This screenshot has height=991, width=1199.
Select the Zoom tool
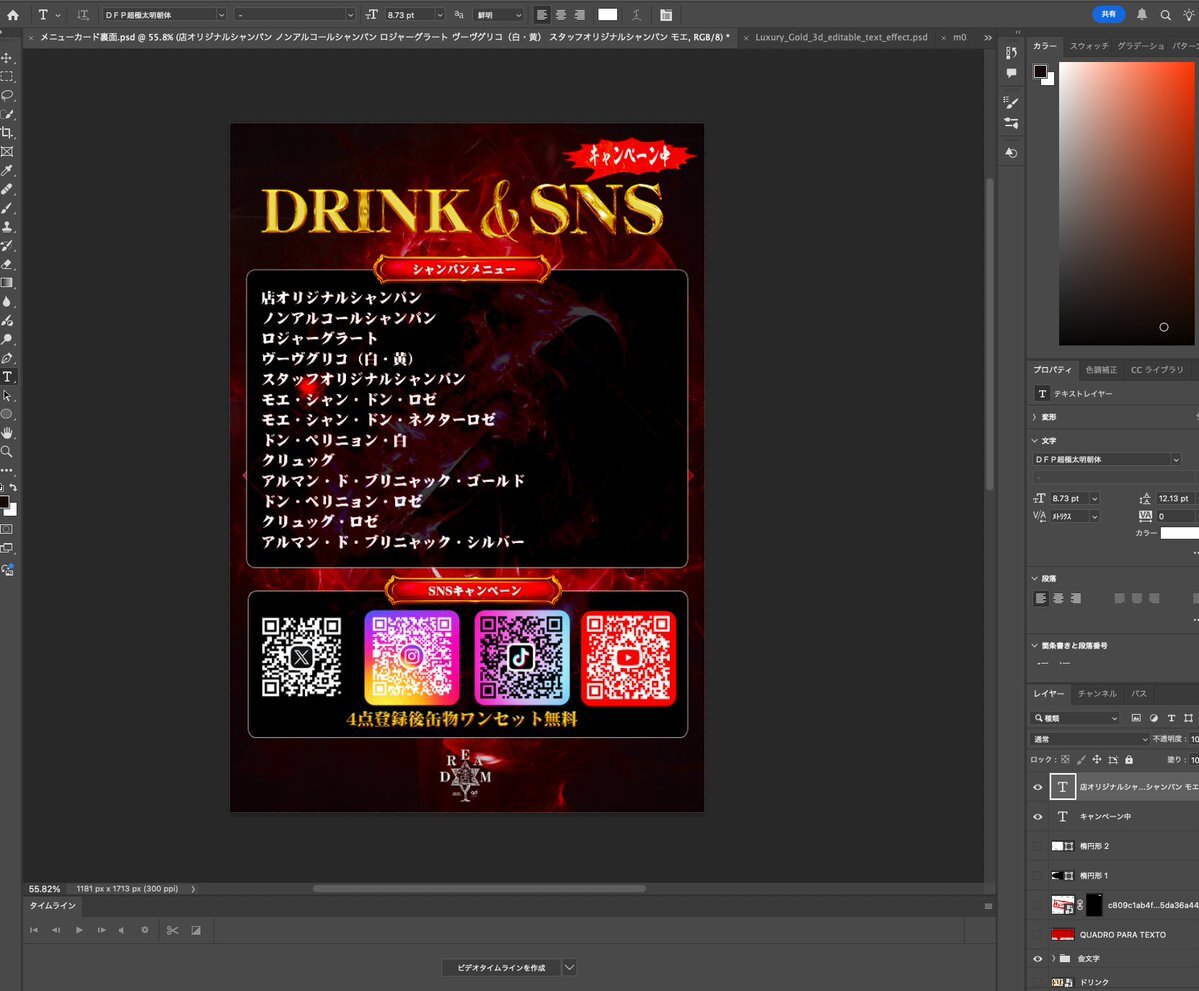click(x=7, y=452)
